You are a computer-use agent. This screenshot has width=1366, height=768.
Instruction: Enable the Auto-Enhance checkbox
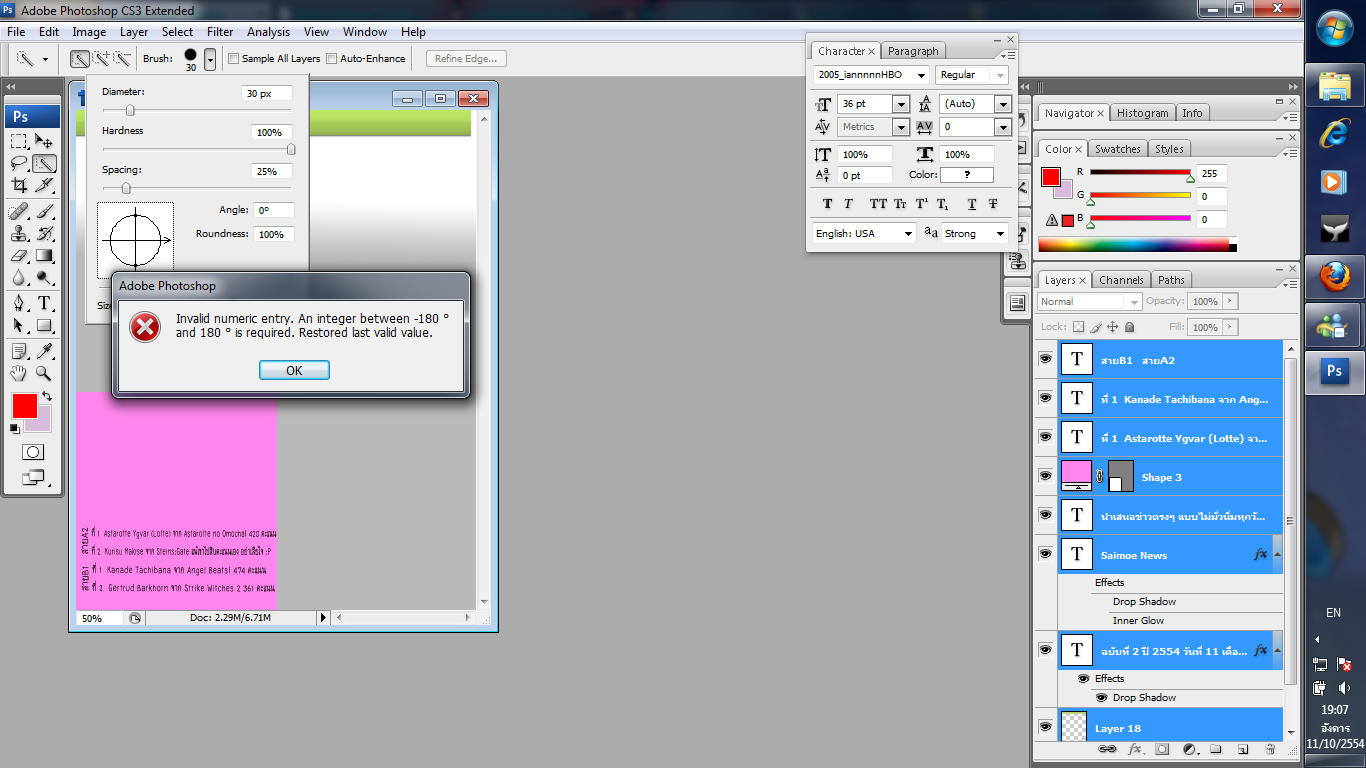click(332, 59)
